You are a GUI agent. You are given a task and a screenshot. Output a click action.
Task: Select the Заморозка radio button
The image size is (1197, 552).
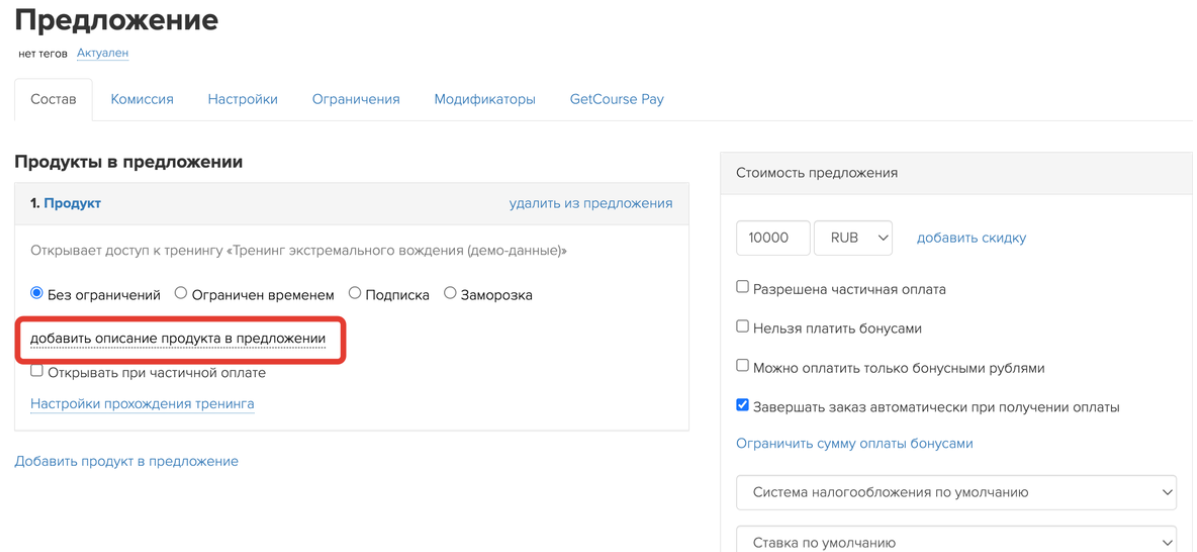[450, 293]
